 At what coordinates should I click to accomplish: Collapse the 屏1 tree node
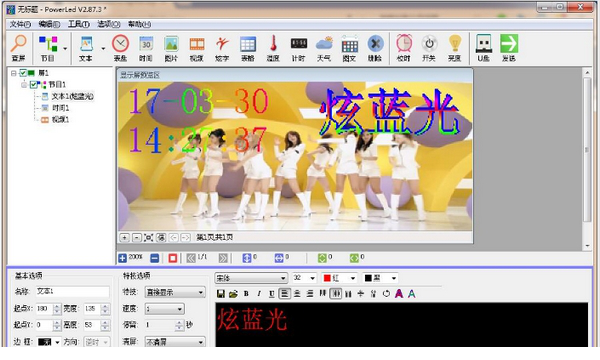13,73
